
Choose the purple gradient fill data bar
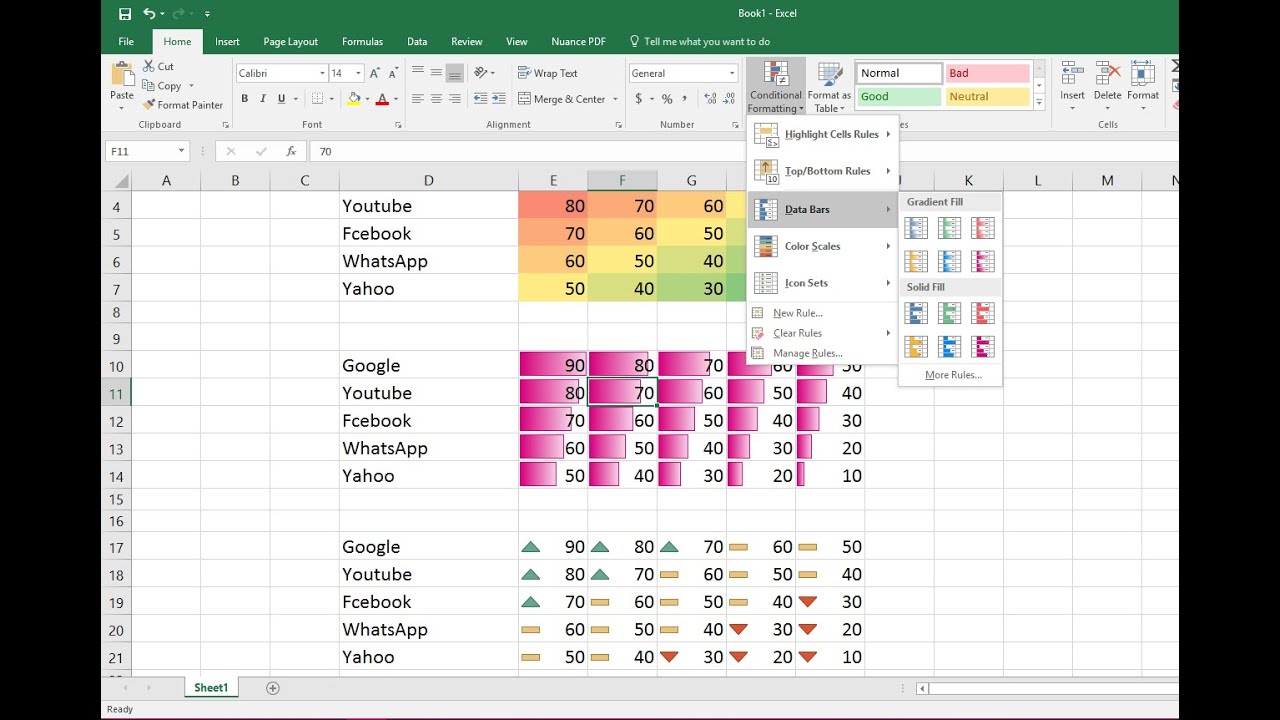(x=983, y=261)
